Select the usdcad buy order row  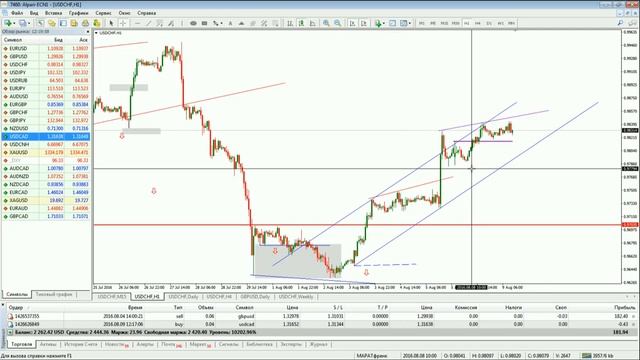[x=322, y=324]
